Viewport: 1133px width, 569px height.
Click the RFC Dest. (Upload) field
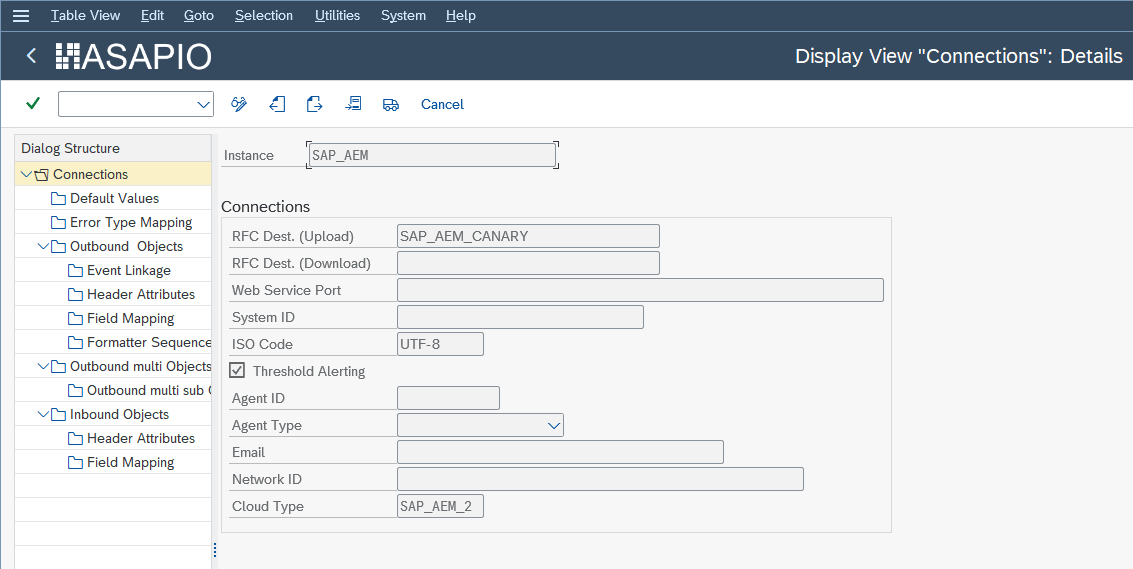tap(528, 236)
